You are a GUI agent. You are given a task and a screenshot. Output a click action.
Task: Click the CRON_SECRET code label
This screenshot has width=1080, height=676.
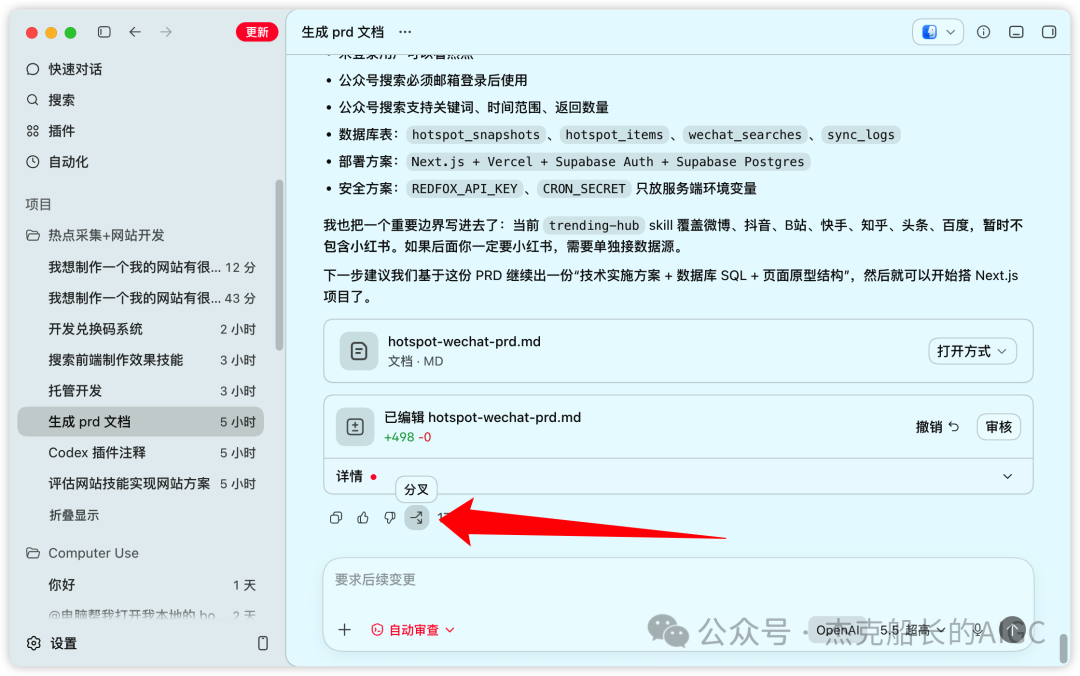pyautogui.click(x=584, y=189)
